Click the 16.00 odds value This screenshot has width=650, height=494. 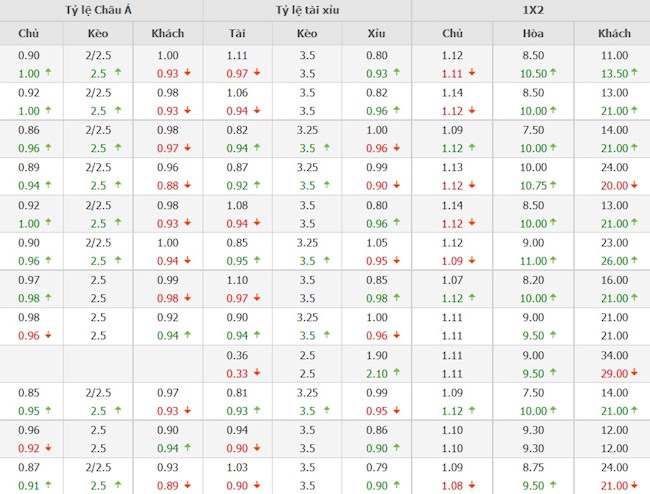pos(613,280)
